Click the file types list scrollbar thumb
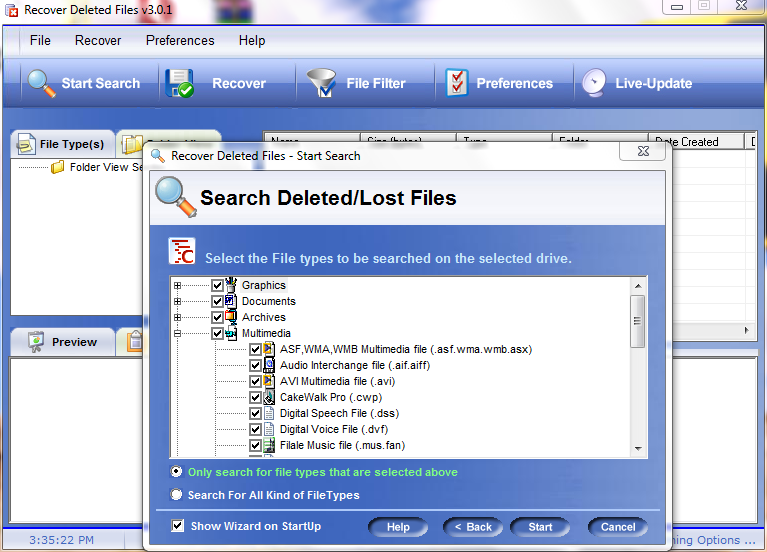Image resolution: width=767 pixels, height=552 pixels. (x=638, y=321)
